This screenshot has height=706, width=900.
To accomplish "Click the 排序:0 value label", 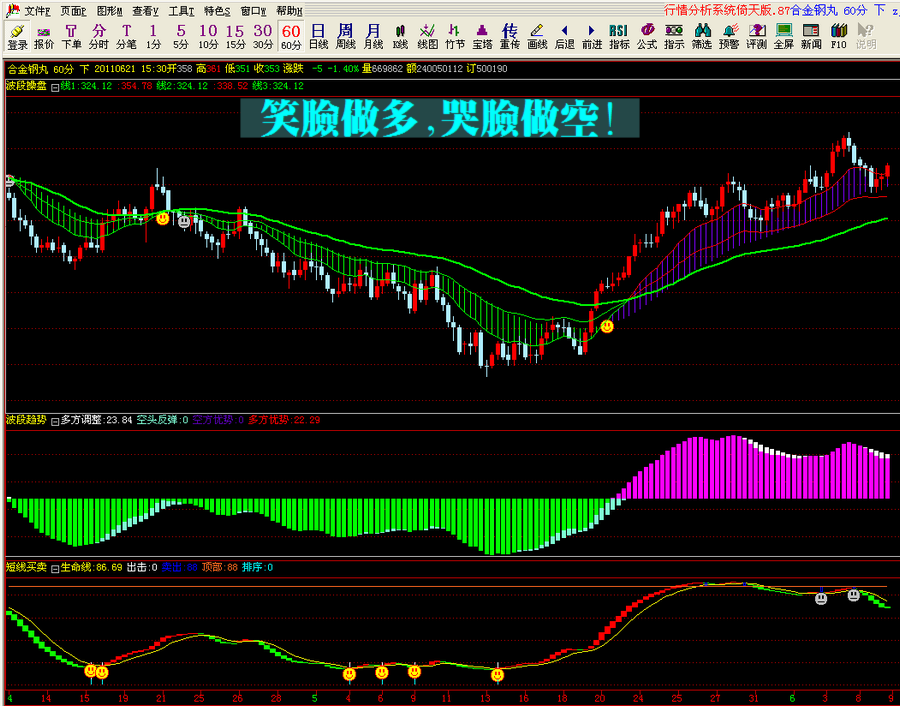I will pyautogui.click(x=258, y=567).
